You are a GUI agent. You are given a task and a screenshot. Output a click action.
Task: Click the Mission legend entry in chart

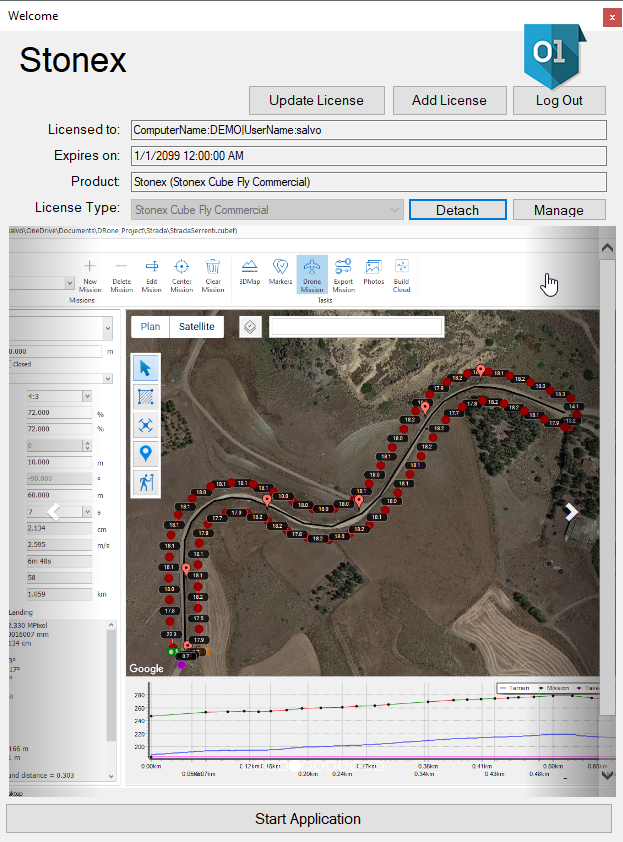pyautogui.click(x=554, y=688)
